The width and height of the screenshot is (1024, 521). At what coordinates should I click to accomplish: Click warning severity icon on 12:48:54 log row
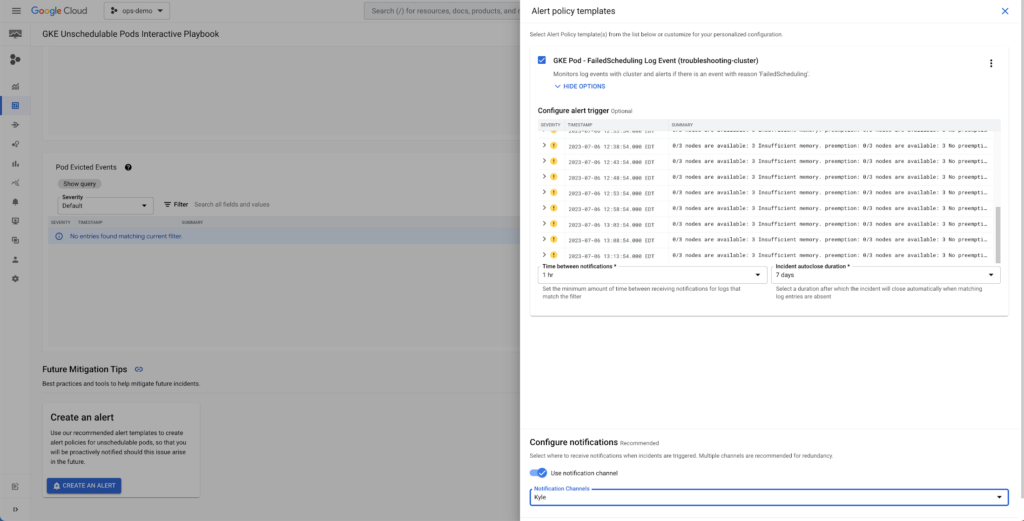point(553,177)
